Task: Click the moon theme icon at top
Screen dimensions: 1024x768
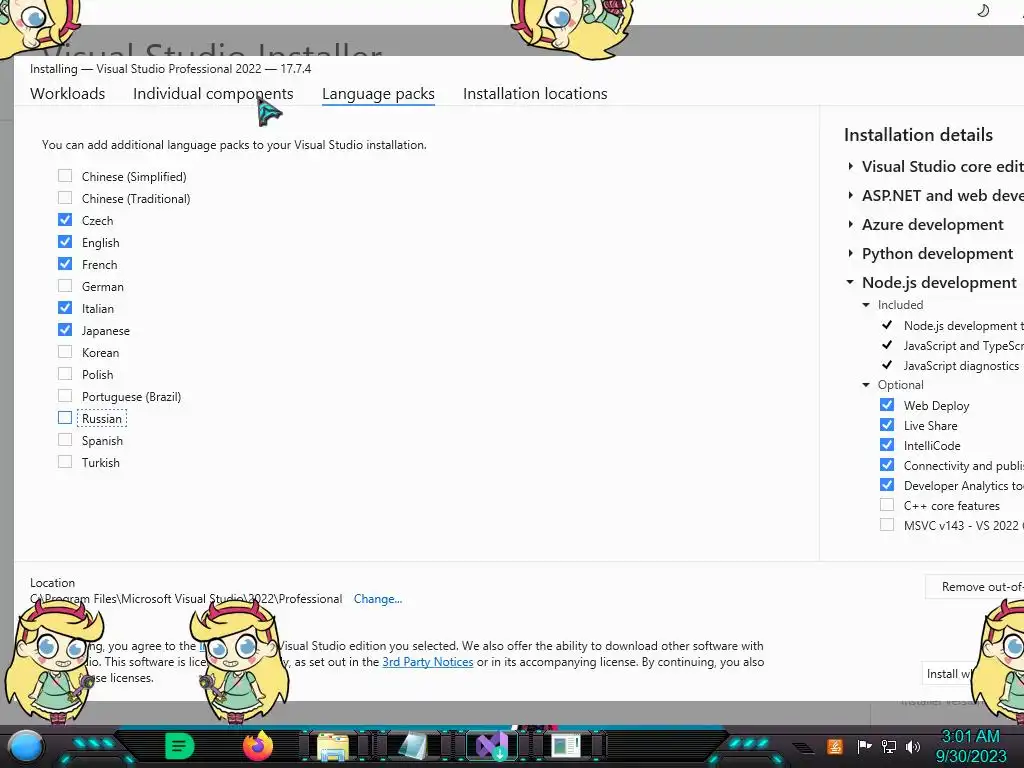Action: tap(983, 10)
